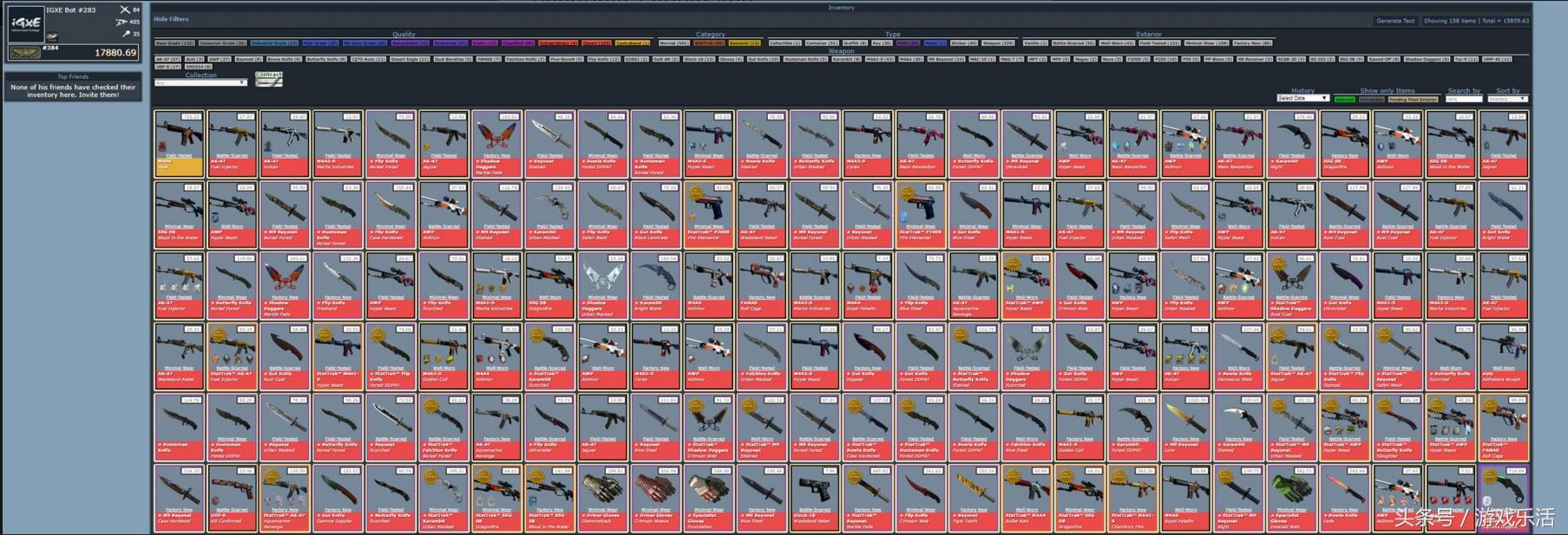Screen dimensions: 1568x535
Task: Toggle the Consumer Grade quality filter
Action: click(x=222, y=42)
